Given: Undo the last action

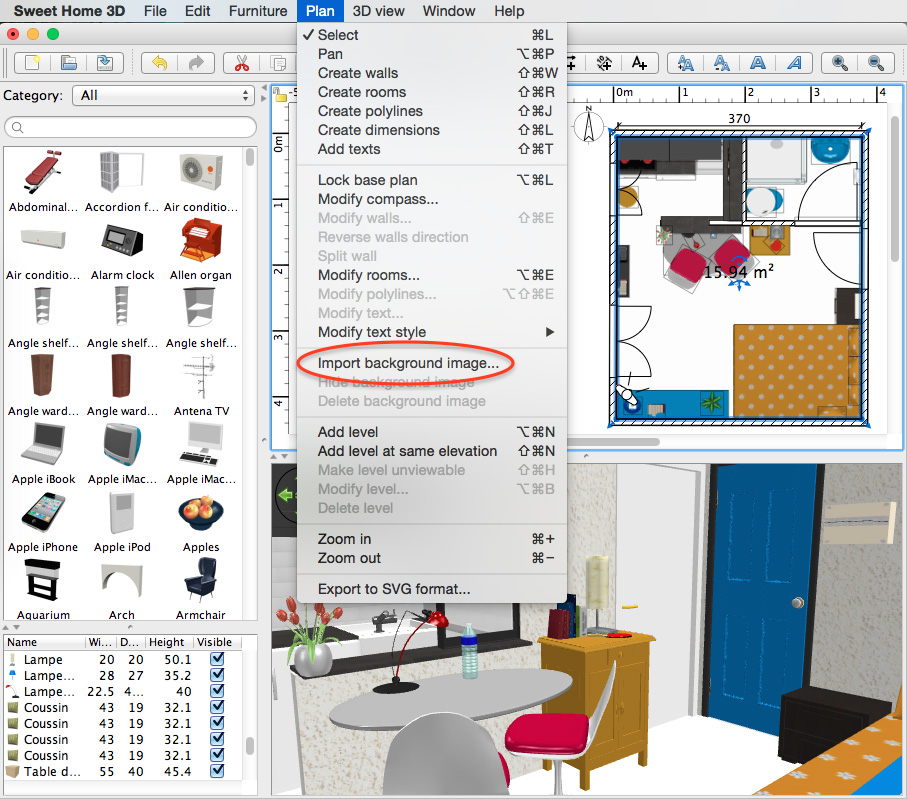Looking at the screenshot, I should pos(161,62).
